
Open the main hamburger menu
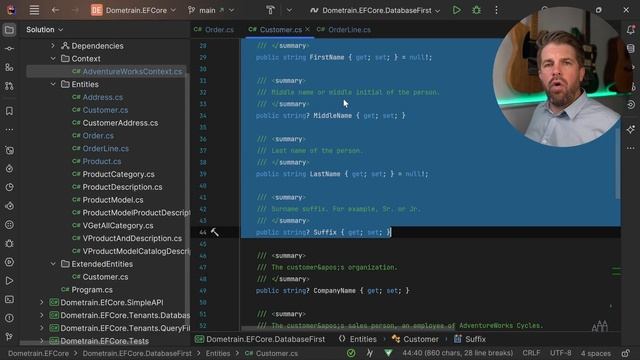pyautogui.click(x=34, y=10)
